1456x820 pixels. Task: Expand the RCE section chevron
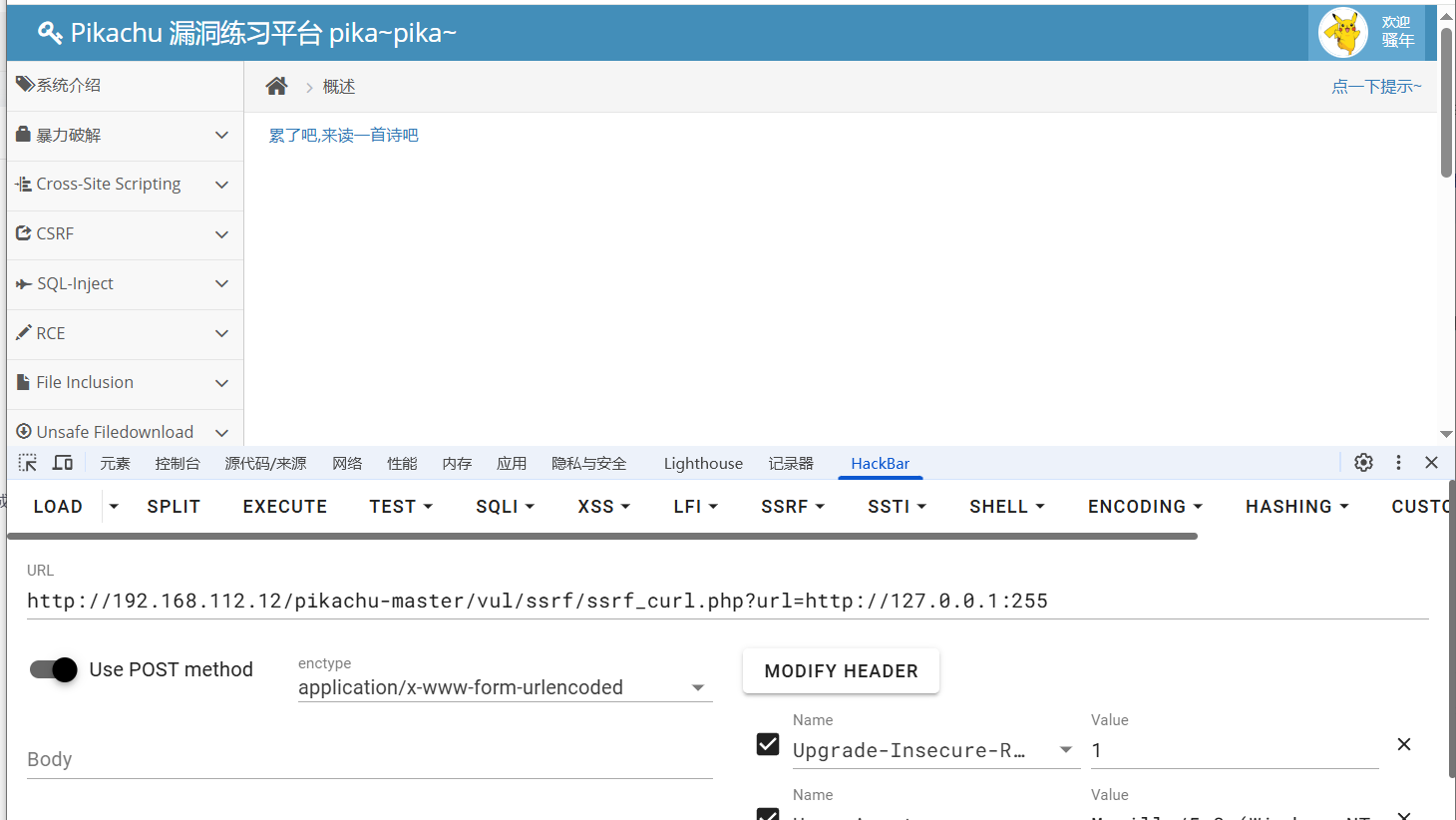pyautogui.click(x=221, y=333)
